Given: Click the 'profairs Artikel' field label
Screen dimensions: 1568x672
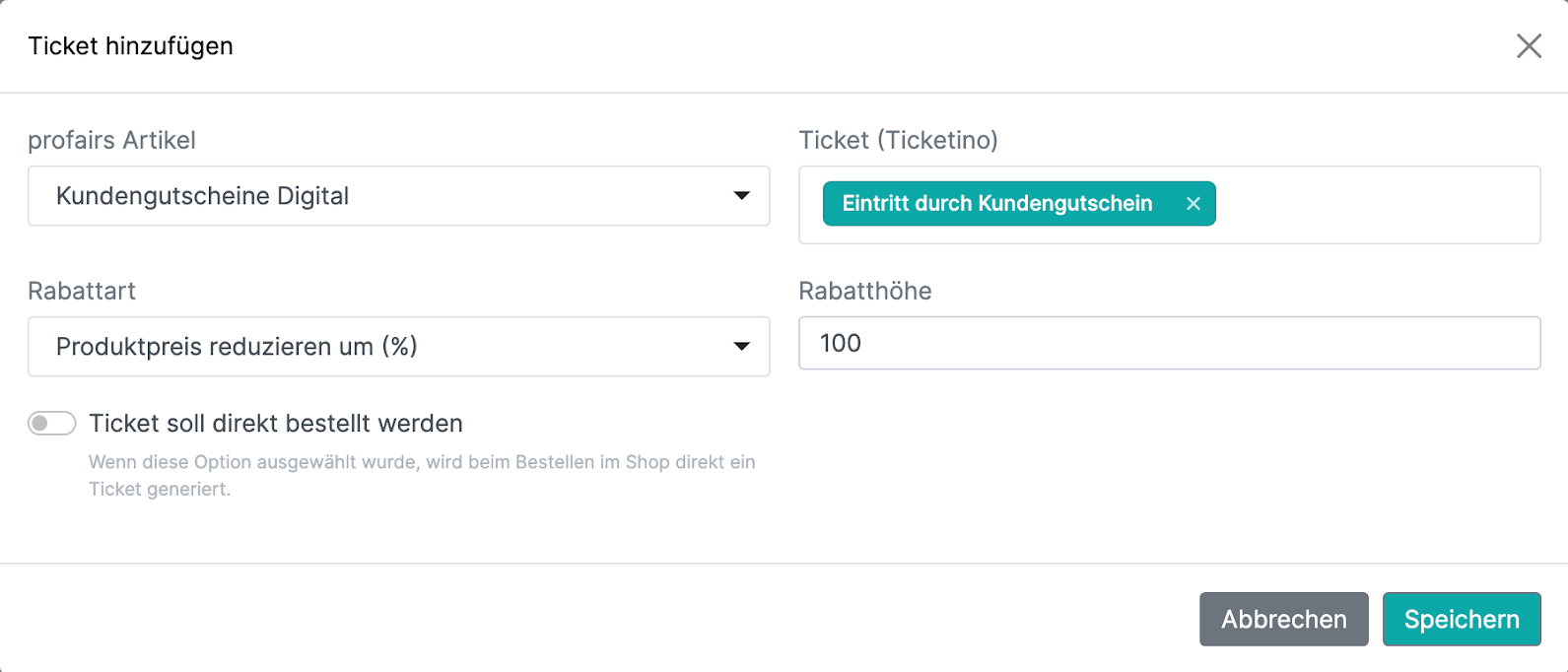Looking at the screenshot, I should point(111,141).
